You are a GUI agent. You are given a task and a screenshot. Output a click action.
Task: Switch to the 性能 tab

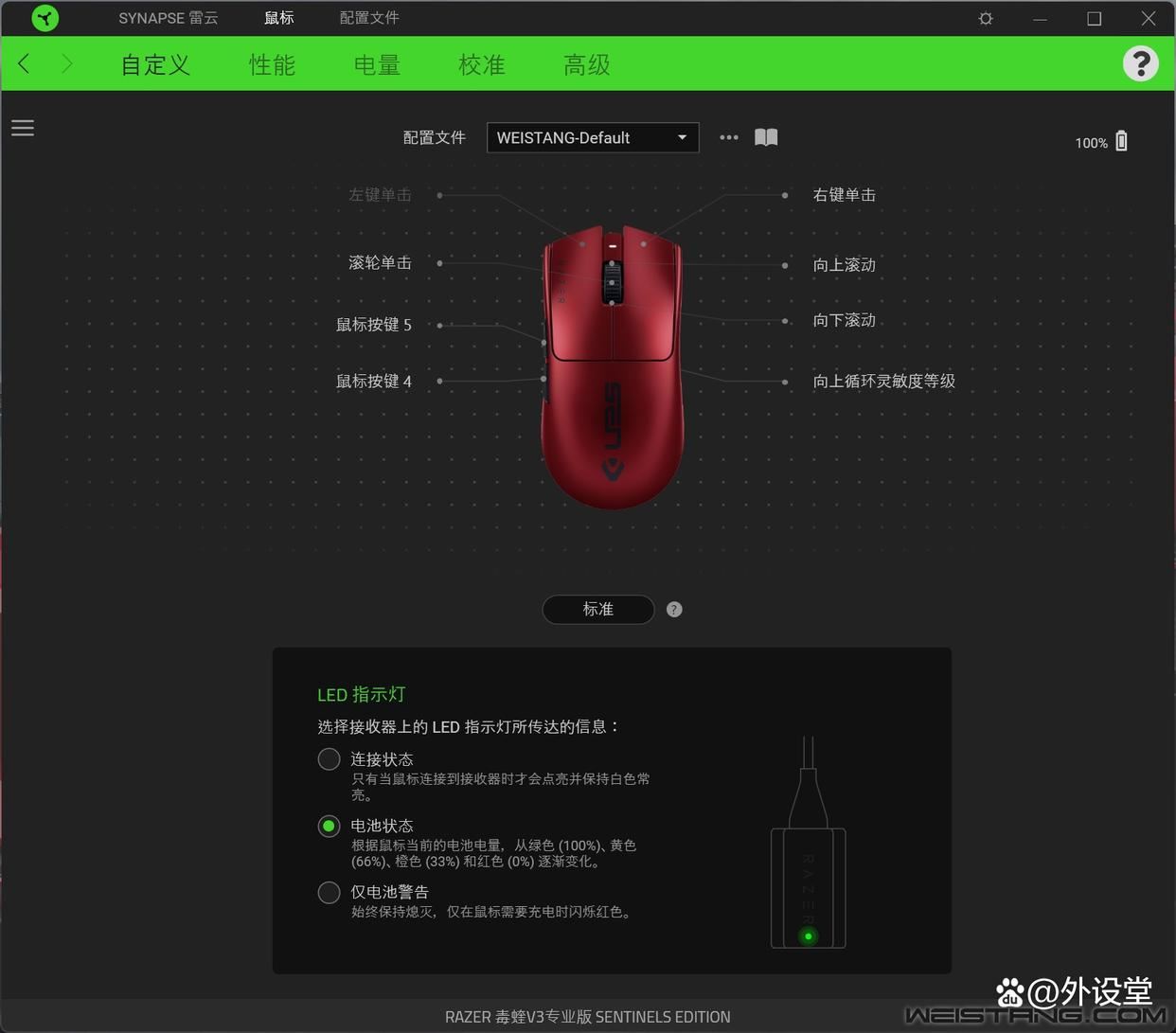pyautogui.click(x=272, y=64)
